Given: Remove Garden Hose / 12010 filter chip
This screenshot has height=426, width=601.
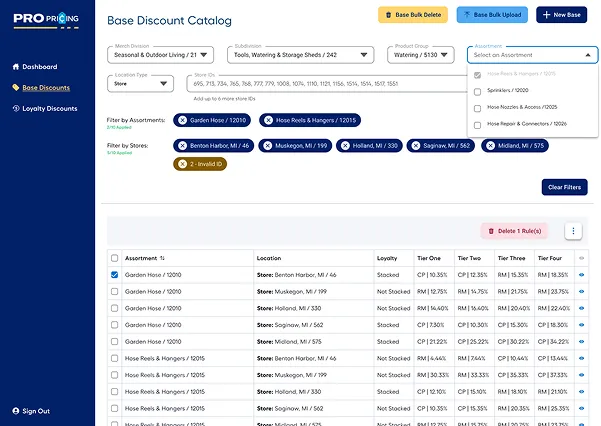Looking at the screenshot, I should point(182,120).
